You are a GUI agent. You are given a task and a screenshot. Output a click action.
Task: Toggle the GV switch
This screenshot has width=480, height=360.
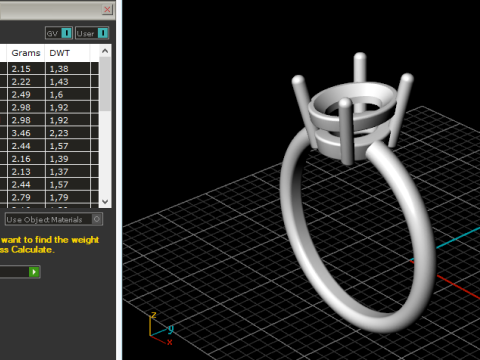tap(59, 33)
